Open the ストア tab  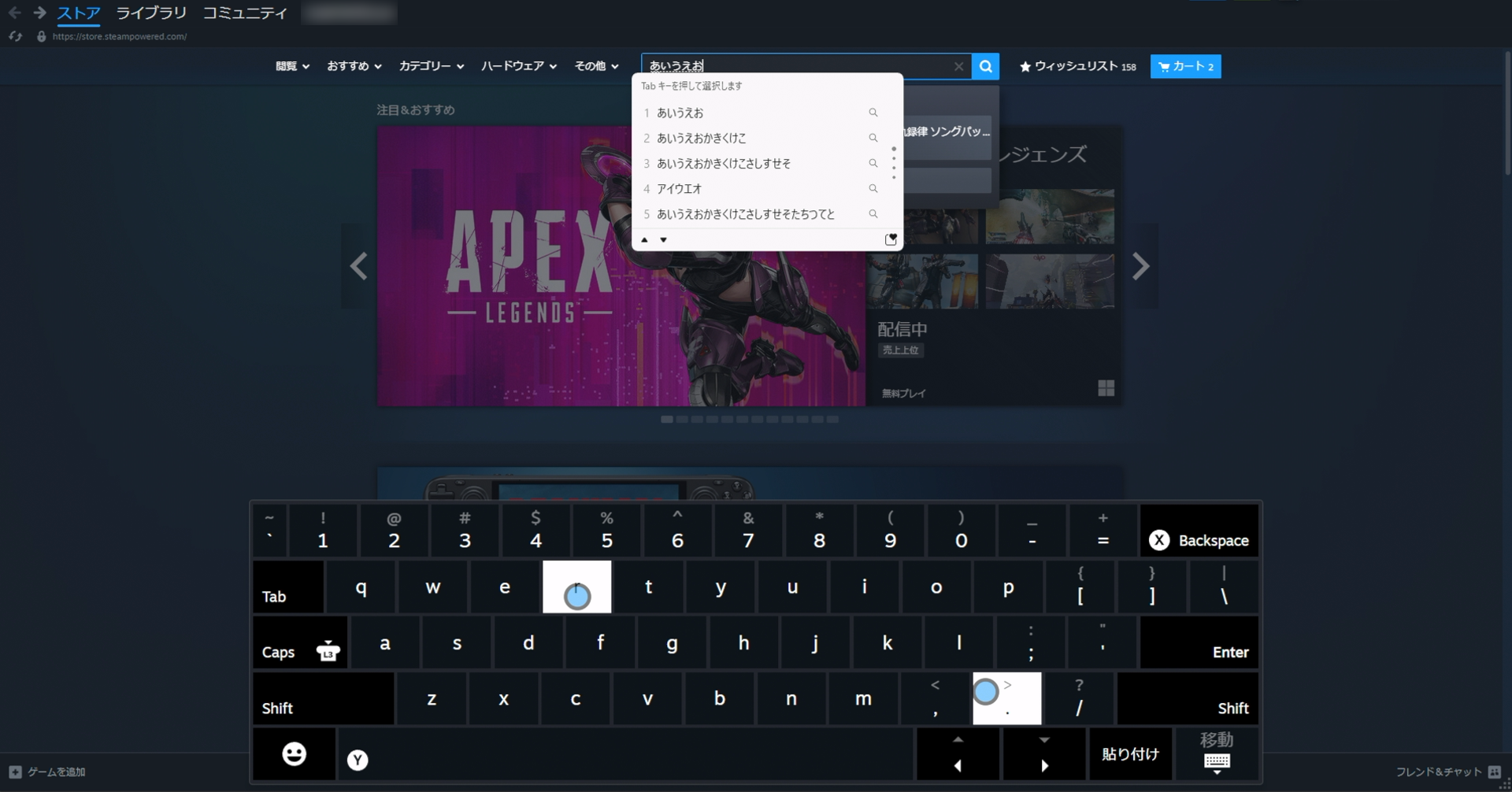tap(79, 13)
